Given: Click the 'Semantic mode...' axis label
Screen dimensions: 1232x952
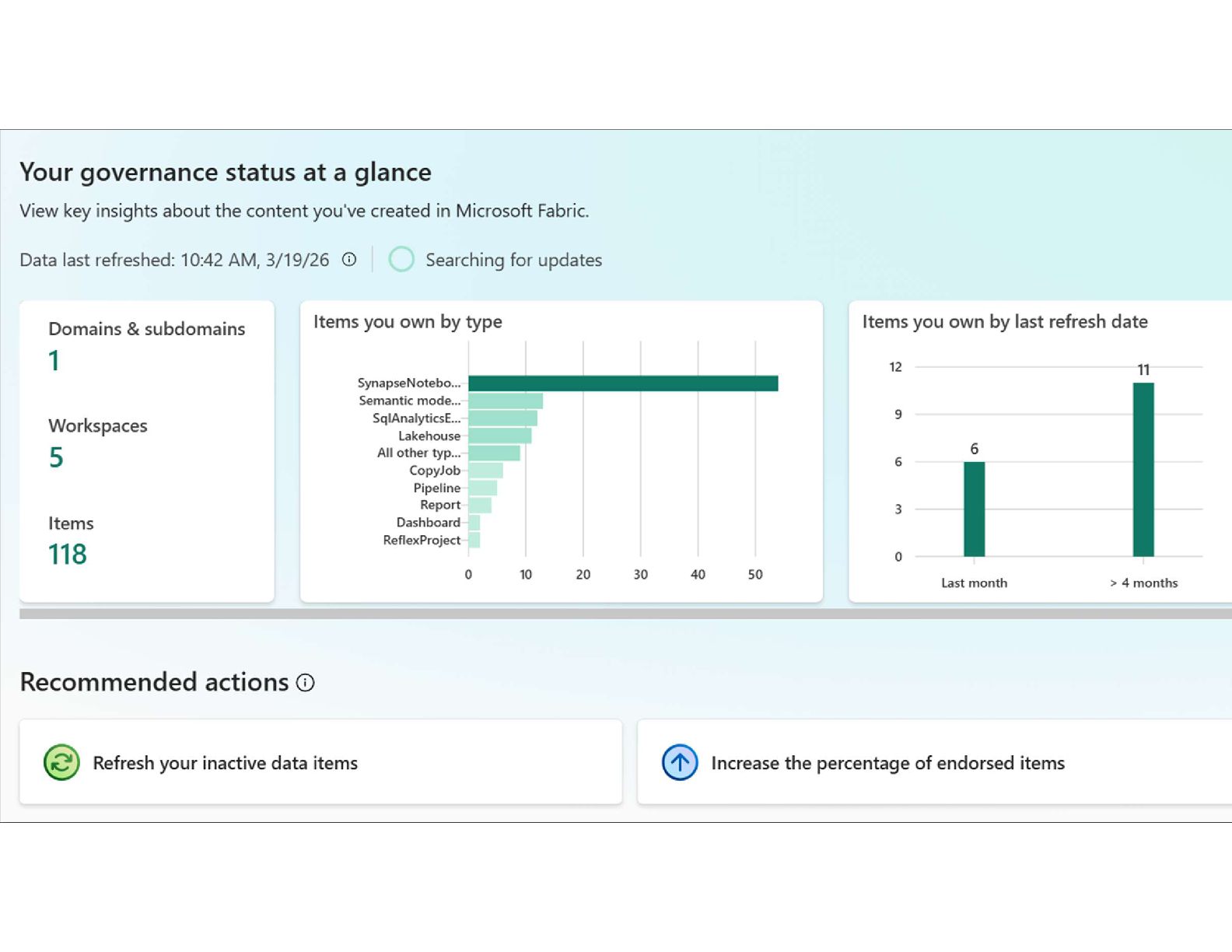Looking at the screenshot, I should point(410,401).
